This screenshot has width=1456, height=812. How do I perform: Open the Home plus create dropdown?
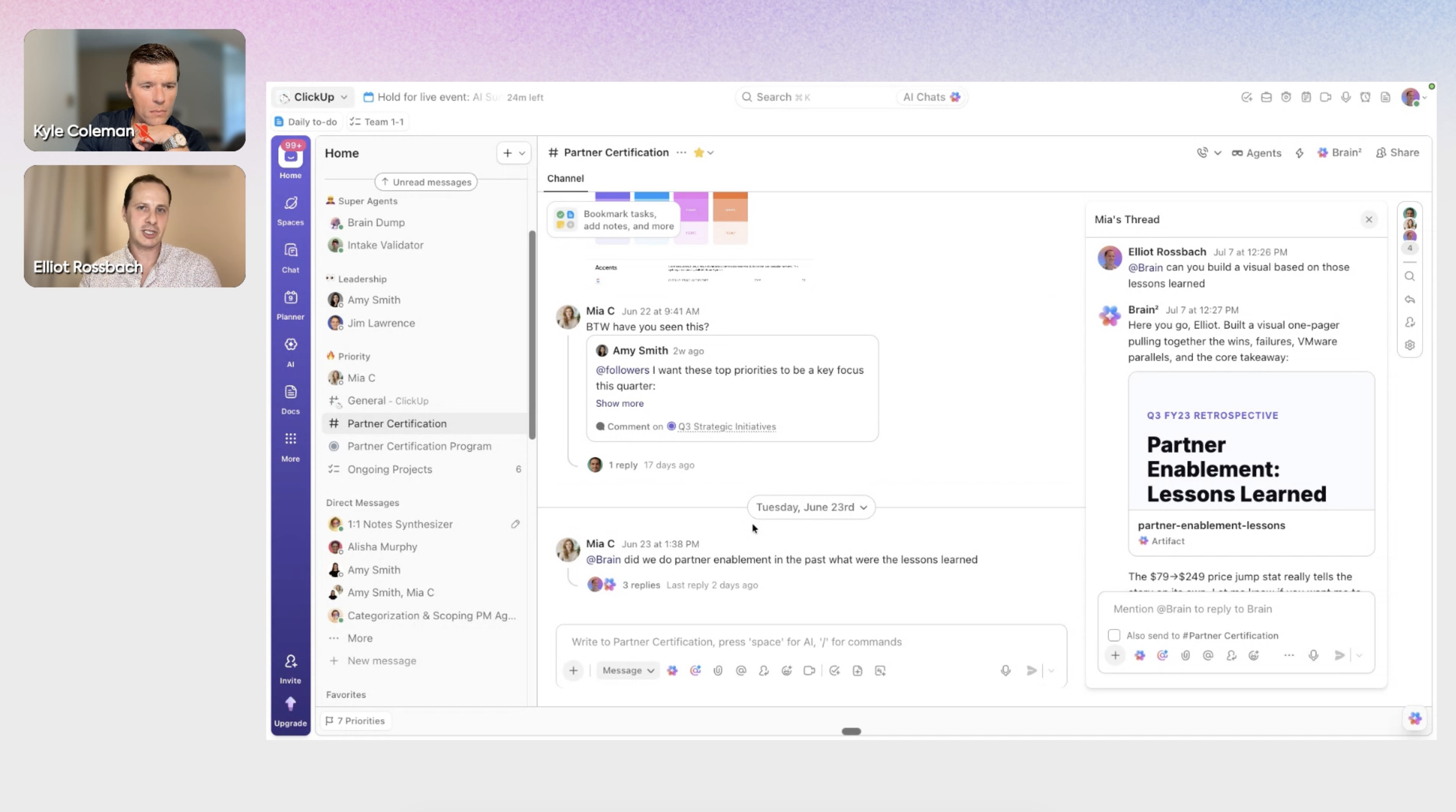click(x=514, y=152)
